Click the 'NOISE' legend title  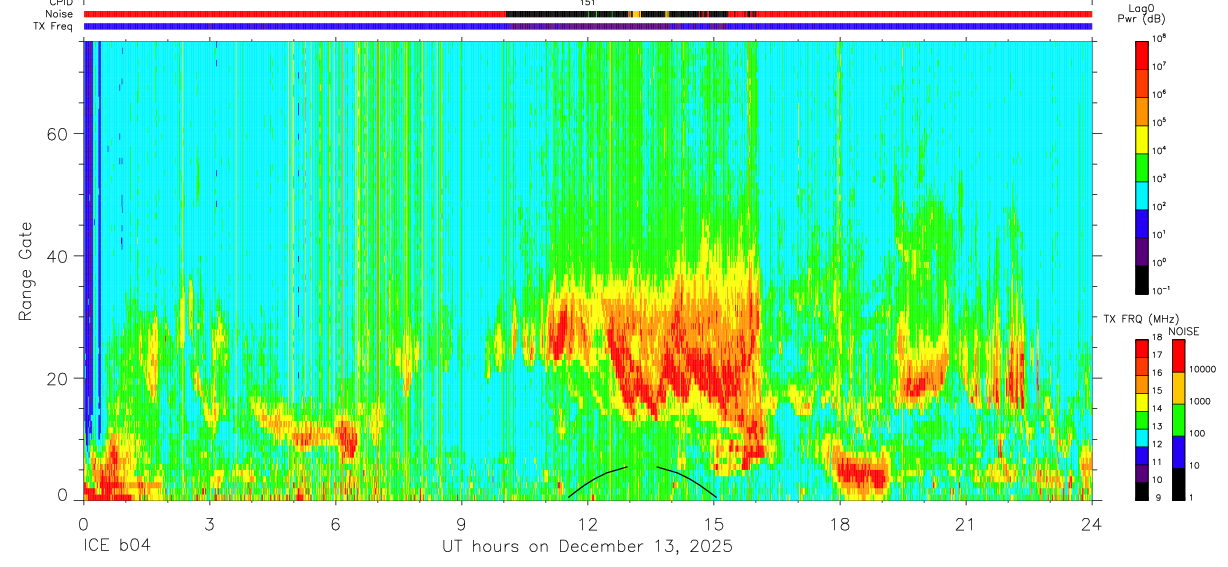[1183, 331]
